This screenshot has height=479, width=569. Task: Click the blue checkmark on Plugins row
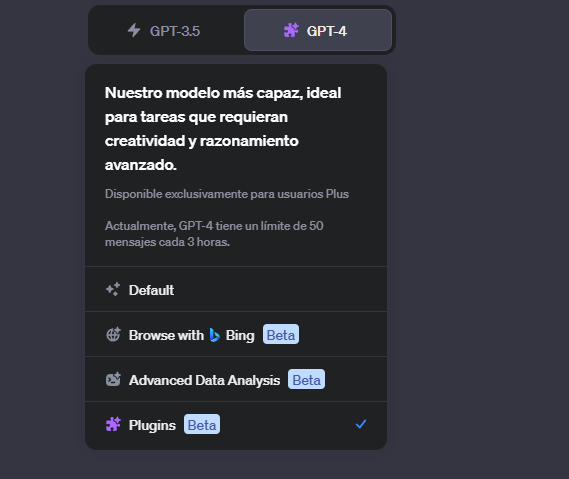click(x=361, y=424)
